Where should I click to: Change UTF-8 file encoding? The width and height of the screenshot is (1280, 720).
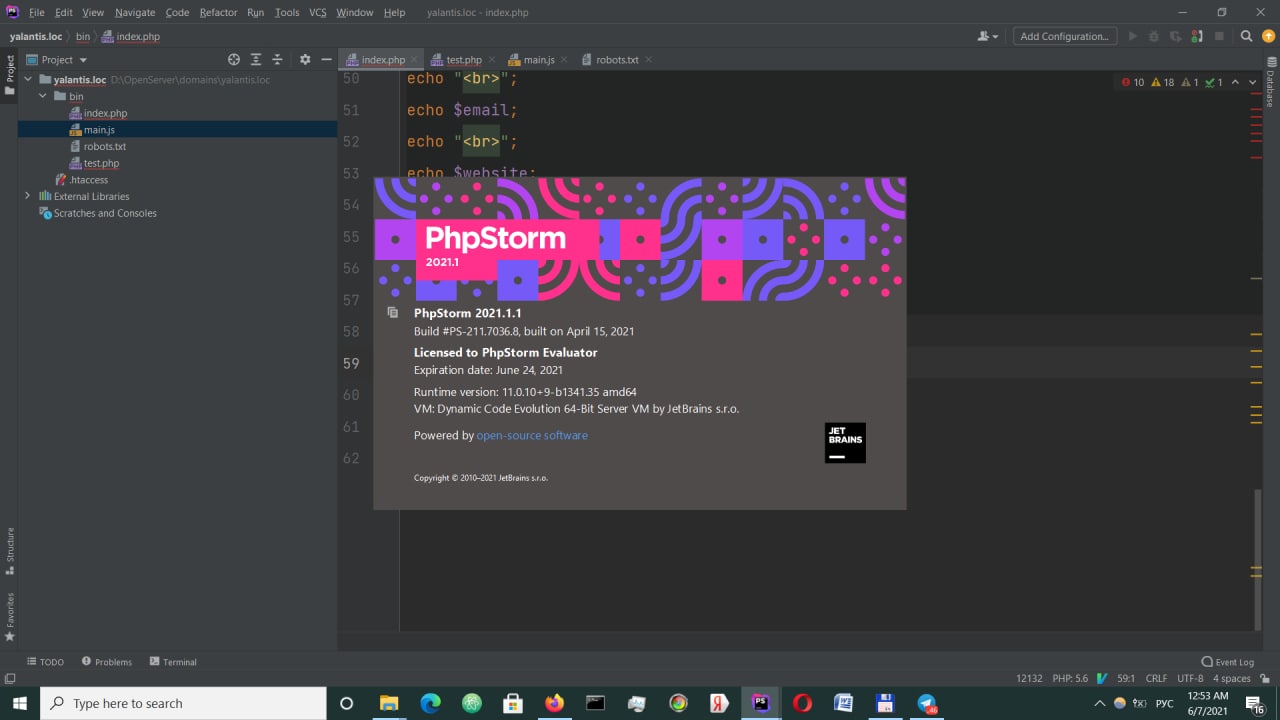tap(1190, 678)
